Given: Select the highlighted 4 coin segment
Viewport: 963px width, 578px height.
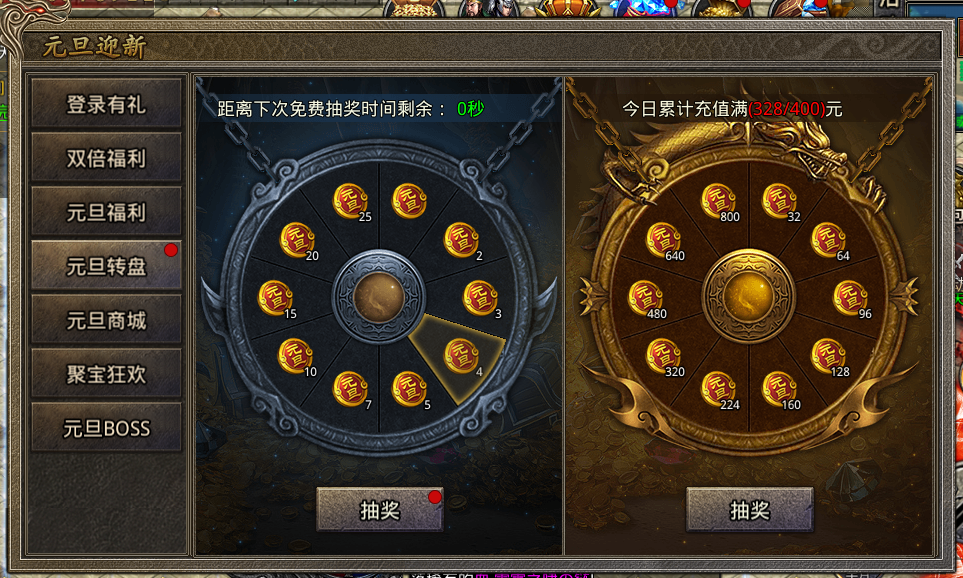Looking at the screenshot, I should [461, 356].
